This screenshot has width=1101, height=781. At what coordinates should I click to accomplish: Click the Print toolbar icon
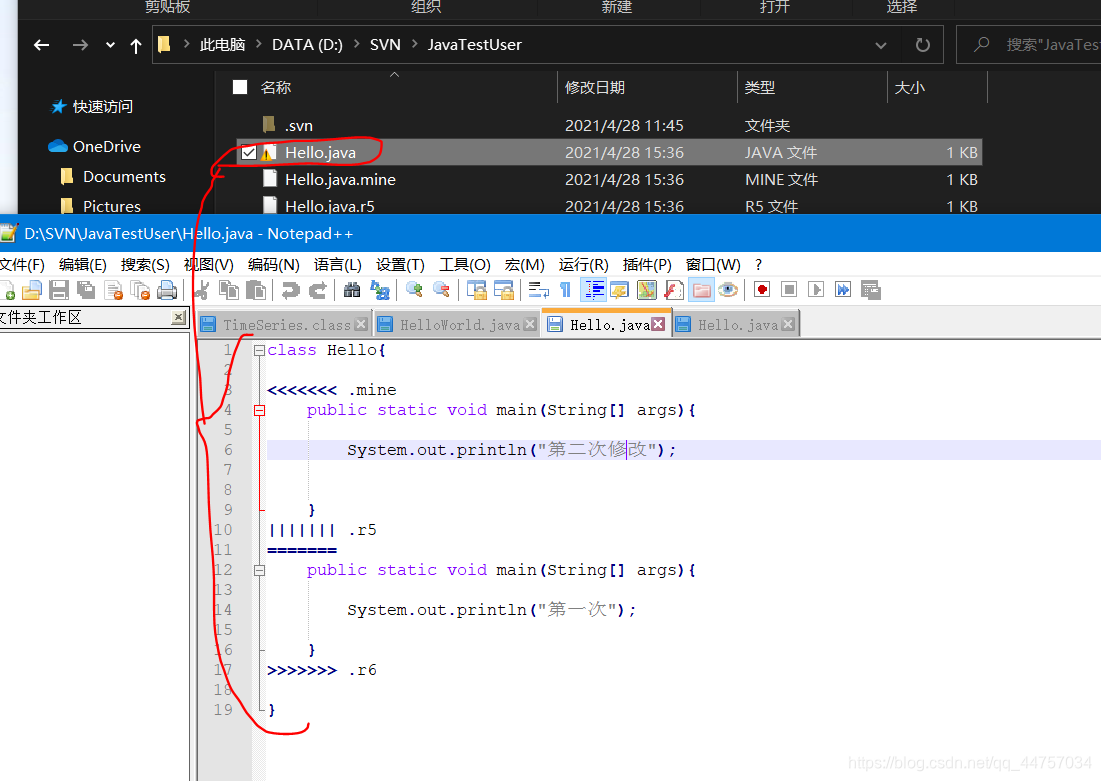167,290
